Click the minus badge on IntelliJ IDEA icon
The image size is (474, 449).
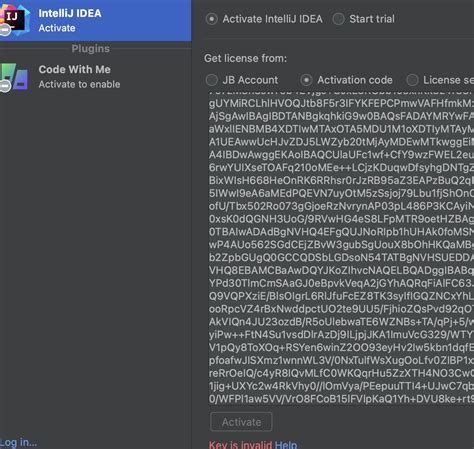pos(5,30)
